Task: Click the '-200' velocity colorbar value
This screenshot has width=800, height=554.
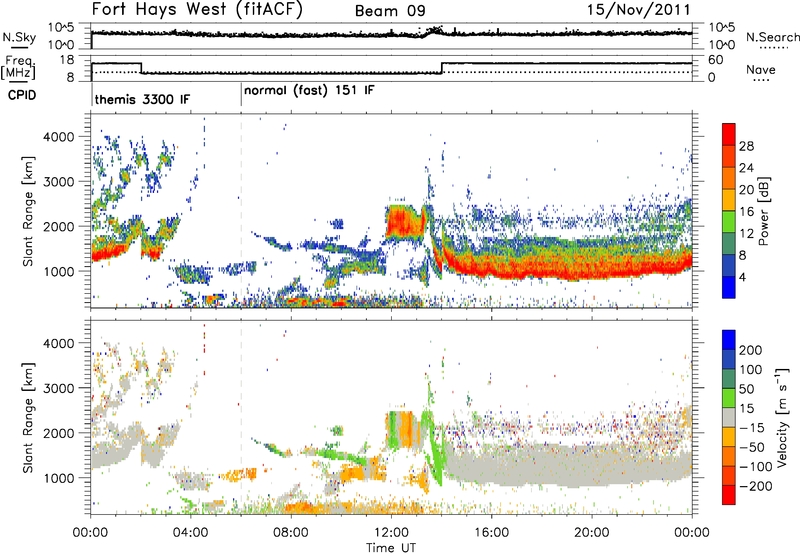Action: tap(756, 486)
